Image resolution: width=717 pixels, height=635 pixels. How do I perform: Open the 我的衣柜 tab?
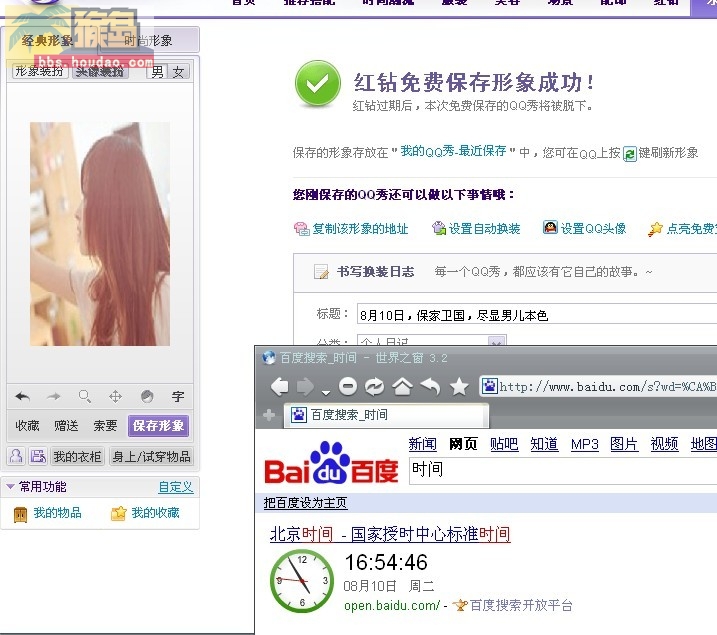click(77, 456)
